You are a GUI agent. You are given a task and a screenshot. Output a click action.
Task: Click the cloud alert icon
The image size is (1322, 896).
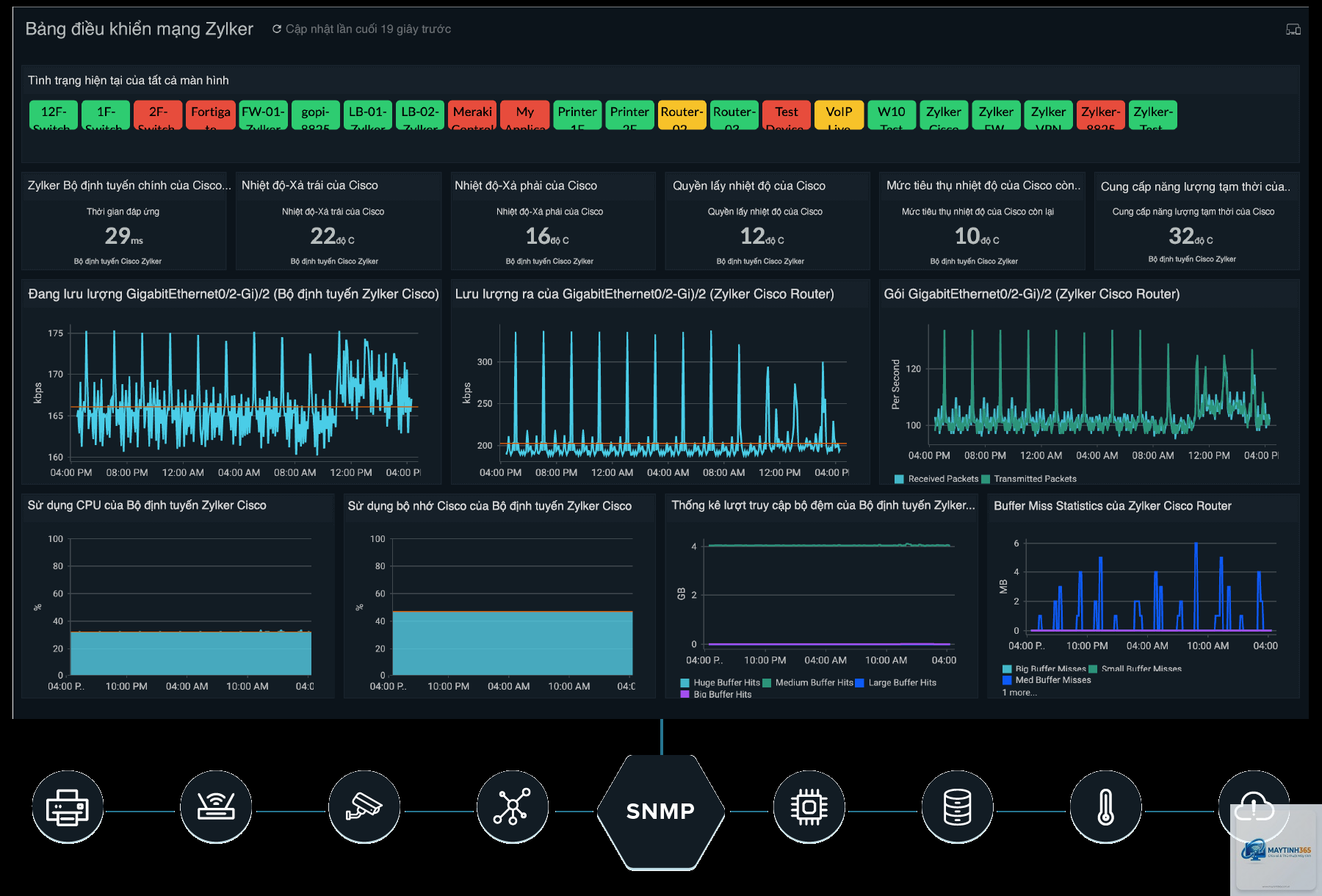point(1254,807)
